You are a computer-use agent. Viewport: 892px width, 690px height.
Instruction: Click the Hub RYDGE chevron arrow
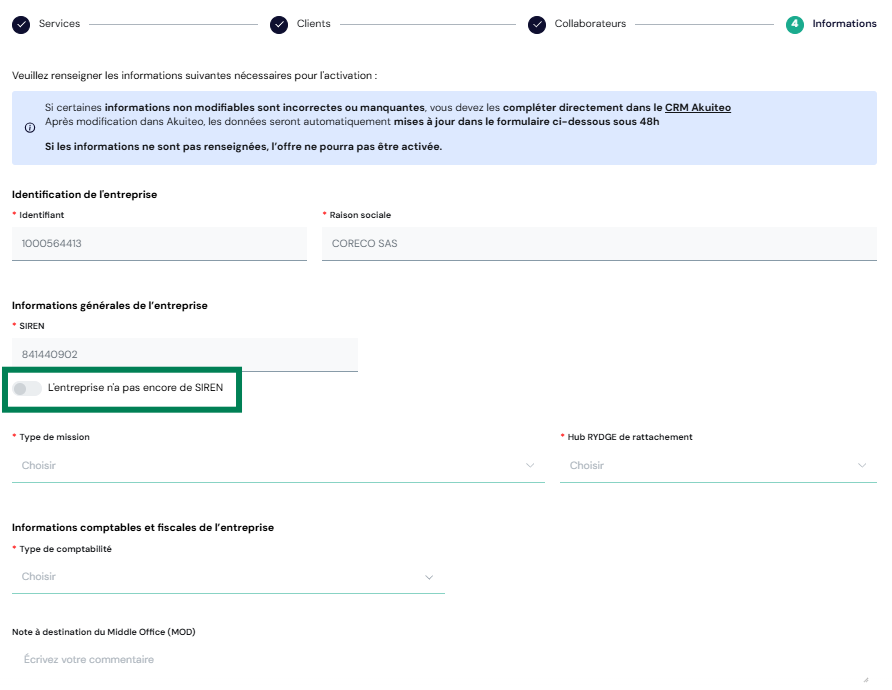[862, 465]
